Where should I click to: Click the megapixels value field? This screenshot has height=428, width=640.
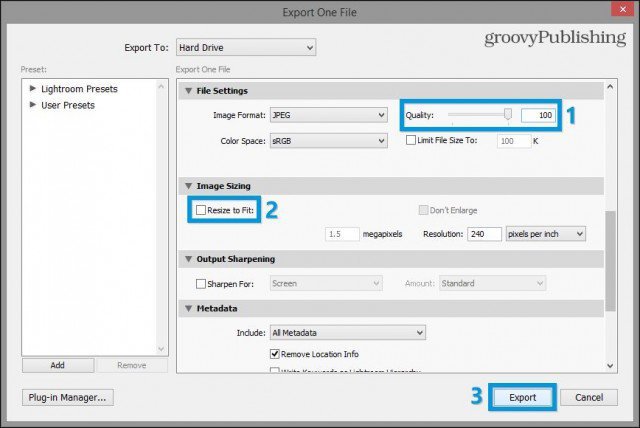pyautogui.click(x=342, y=234)
